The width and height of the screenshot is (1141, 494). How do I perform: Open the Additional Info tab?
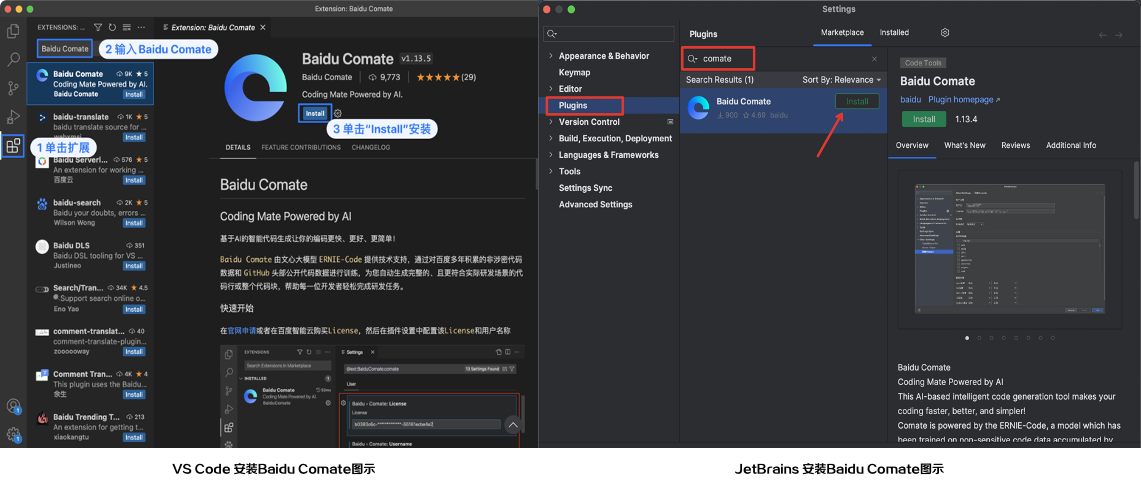pyautogui.click(x=1070, y=146)
